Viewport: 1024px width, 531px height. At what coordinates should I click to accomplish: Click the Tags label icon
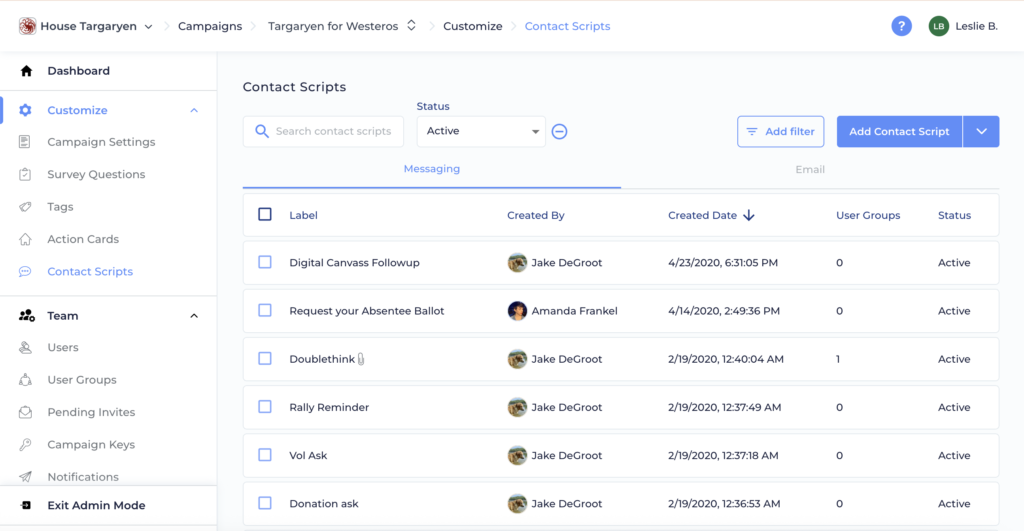coord(25,206)
